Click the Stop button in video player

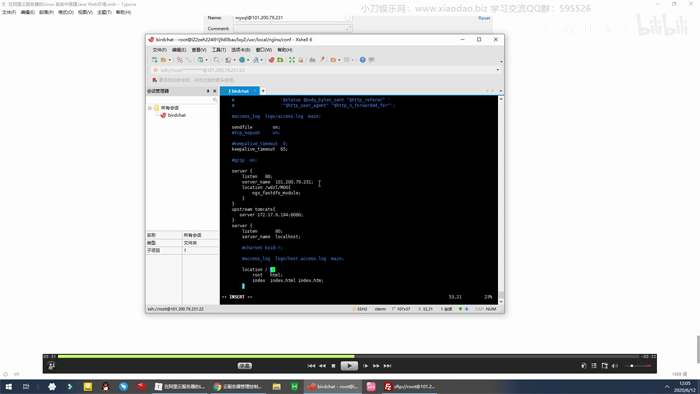pos(333,366)
